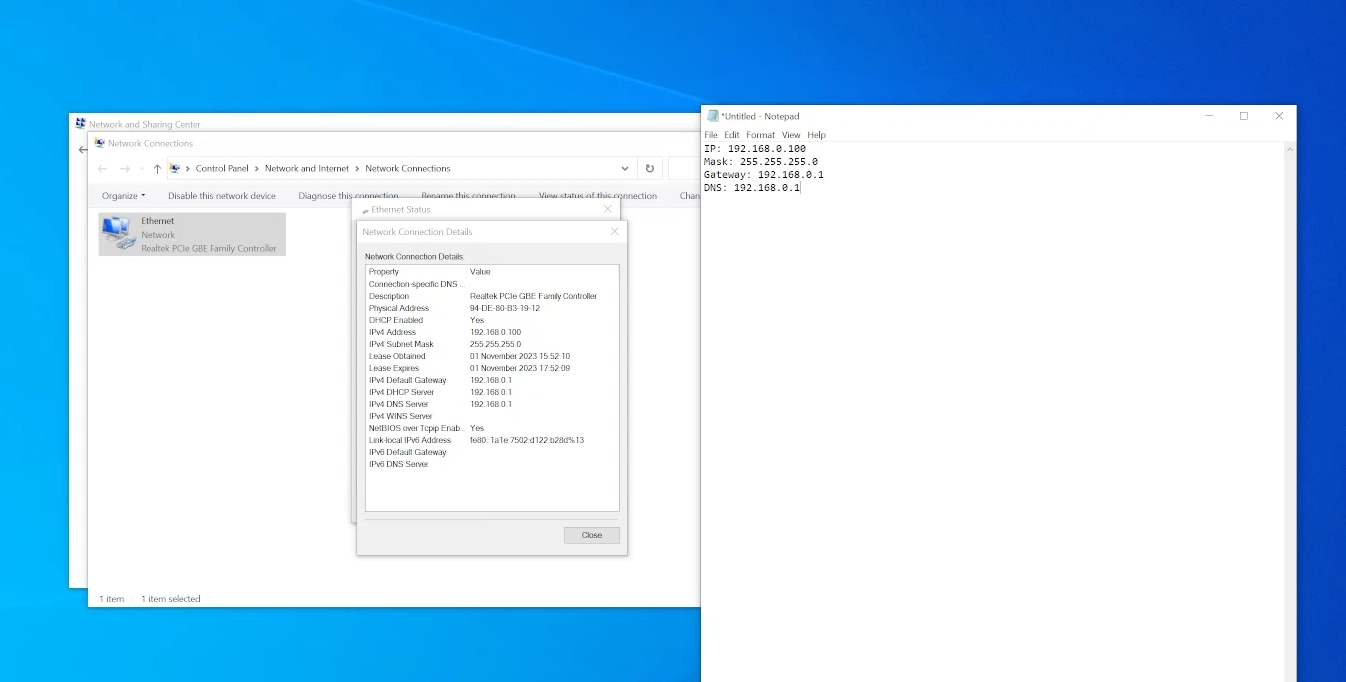Refresh the Network Connections window
1346x682 pixels.
click(x=650, y=169)
